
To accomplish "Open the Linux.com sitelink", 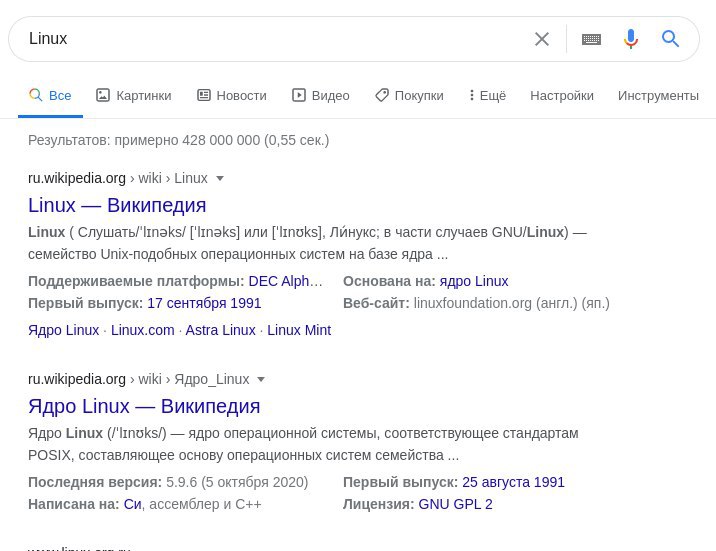I will pyautogui.click(x=142, y=330).
